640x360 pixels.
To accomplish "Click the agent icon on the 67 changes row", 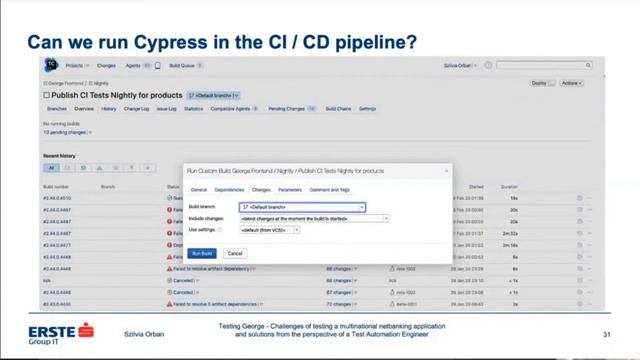I will (392, 293).
